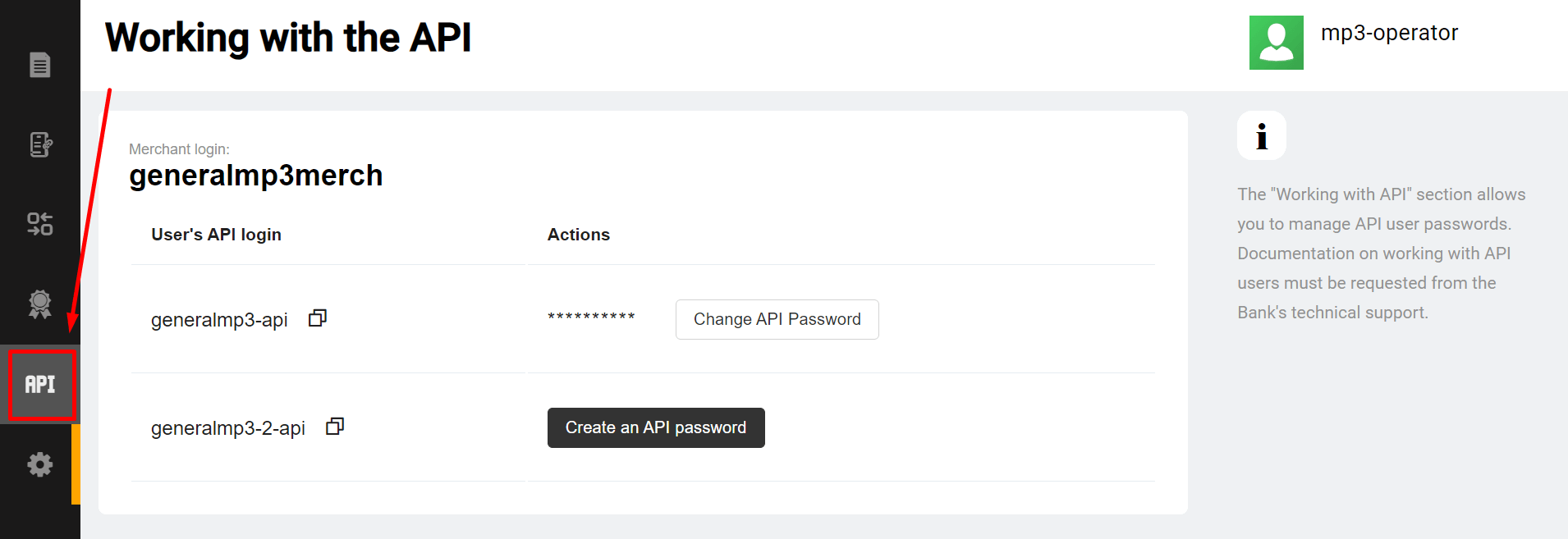Screen dimensions: 1568x539
Task: Select the generalmp3-2-api login name
Action: (228, 428)
